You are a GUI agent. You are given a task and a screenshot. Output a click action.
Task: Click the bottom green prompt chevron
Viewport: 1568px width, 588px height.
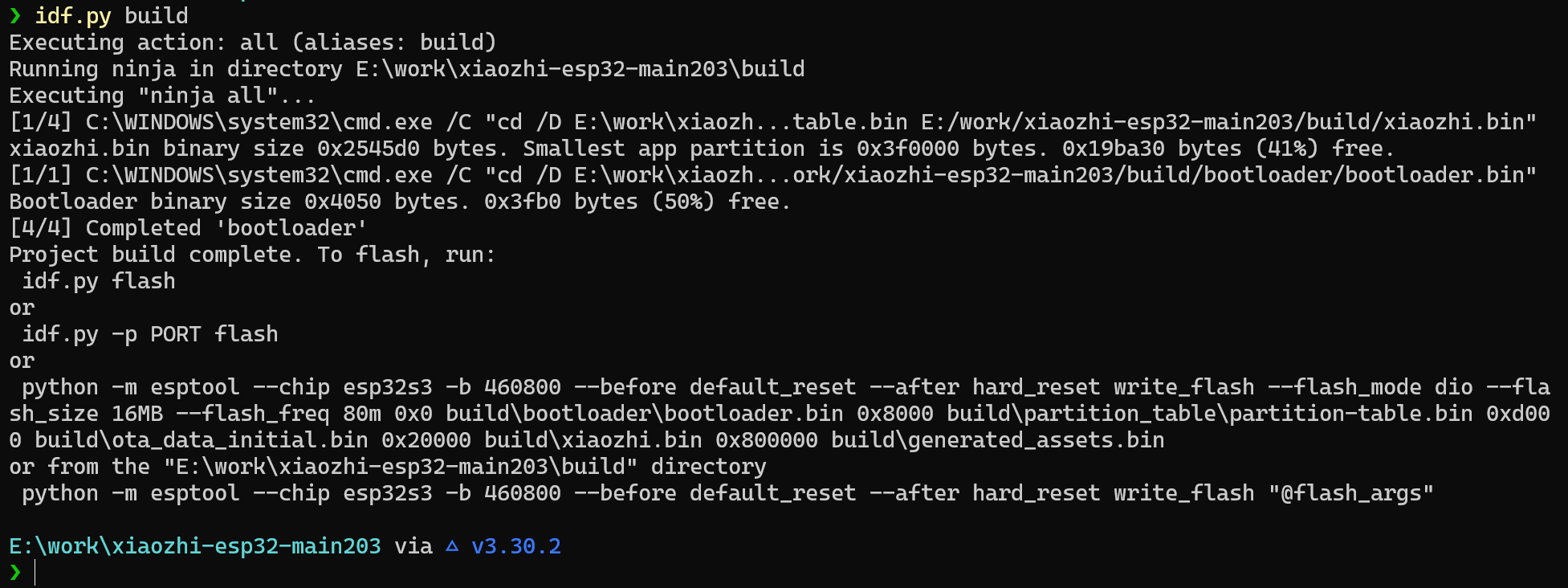15,573
